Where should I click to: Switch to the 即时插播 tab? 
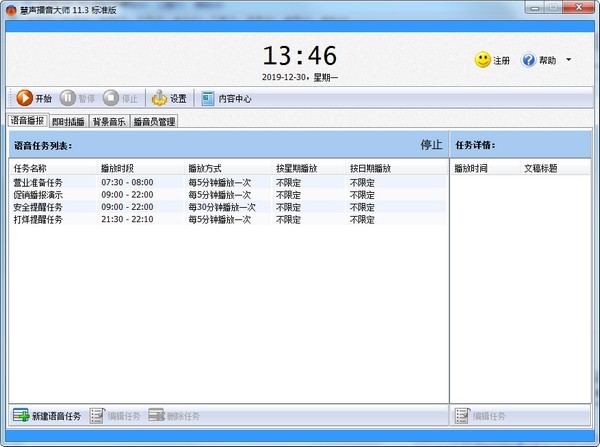68,122
